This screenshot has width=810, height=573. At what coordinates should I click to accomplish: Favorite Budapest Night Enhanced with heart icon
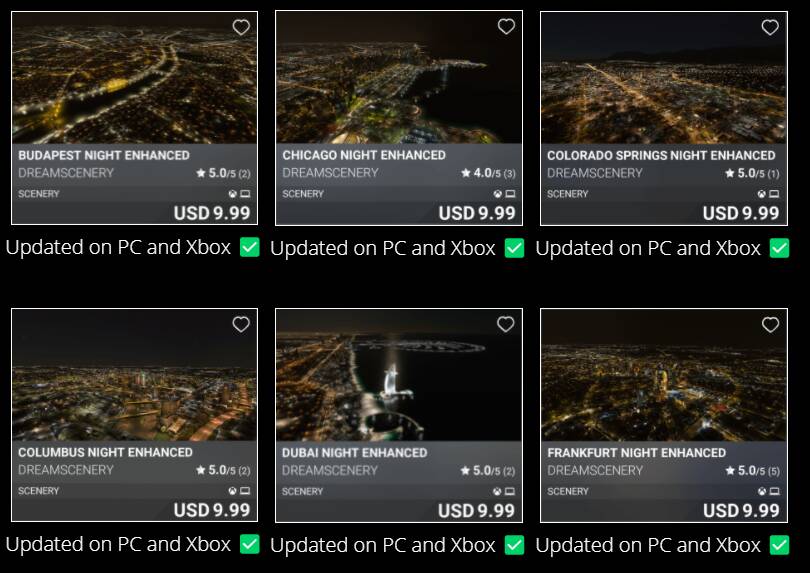tap(241, 27)
